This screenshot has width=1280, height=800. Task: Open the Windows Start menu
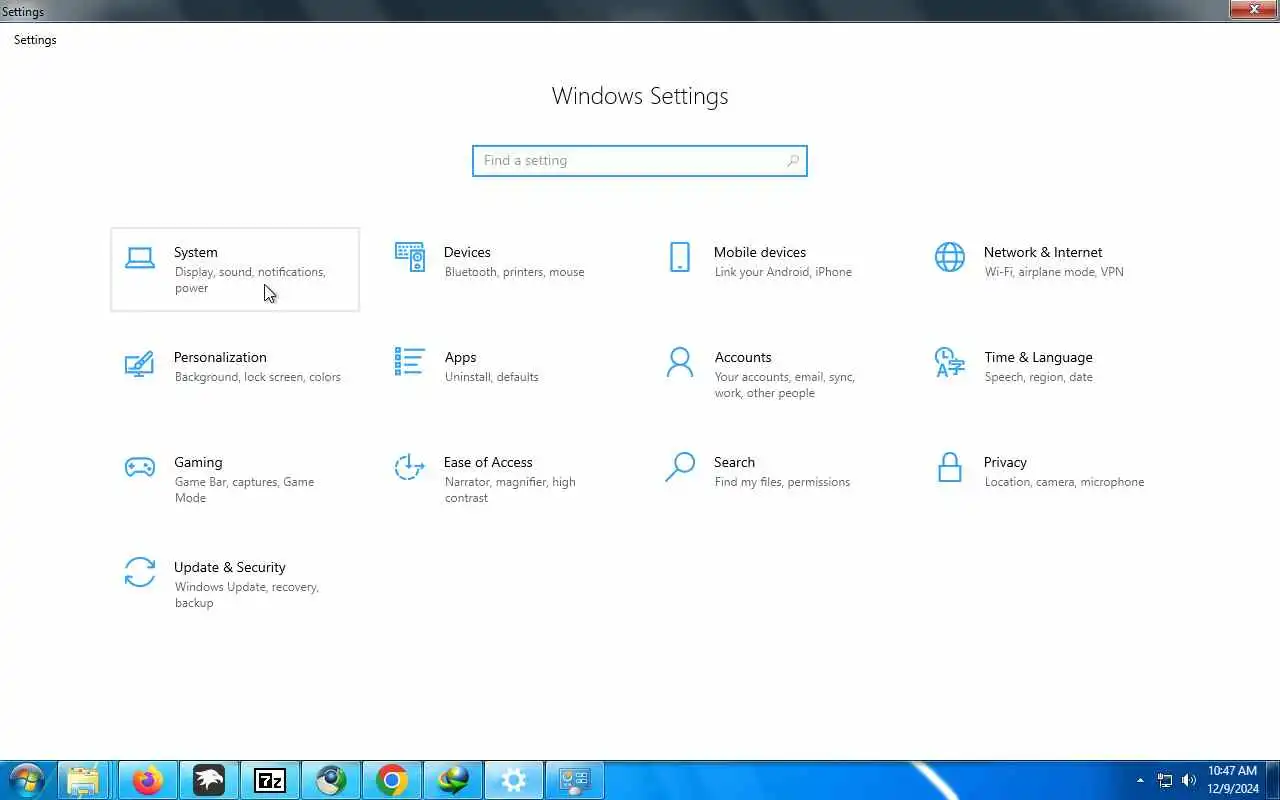point(27,780)
